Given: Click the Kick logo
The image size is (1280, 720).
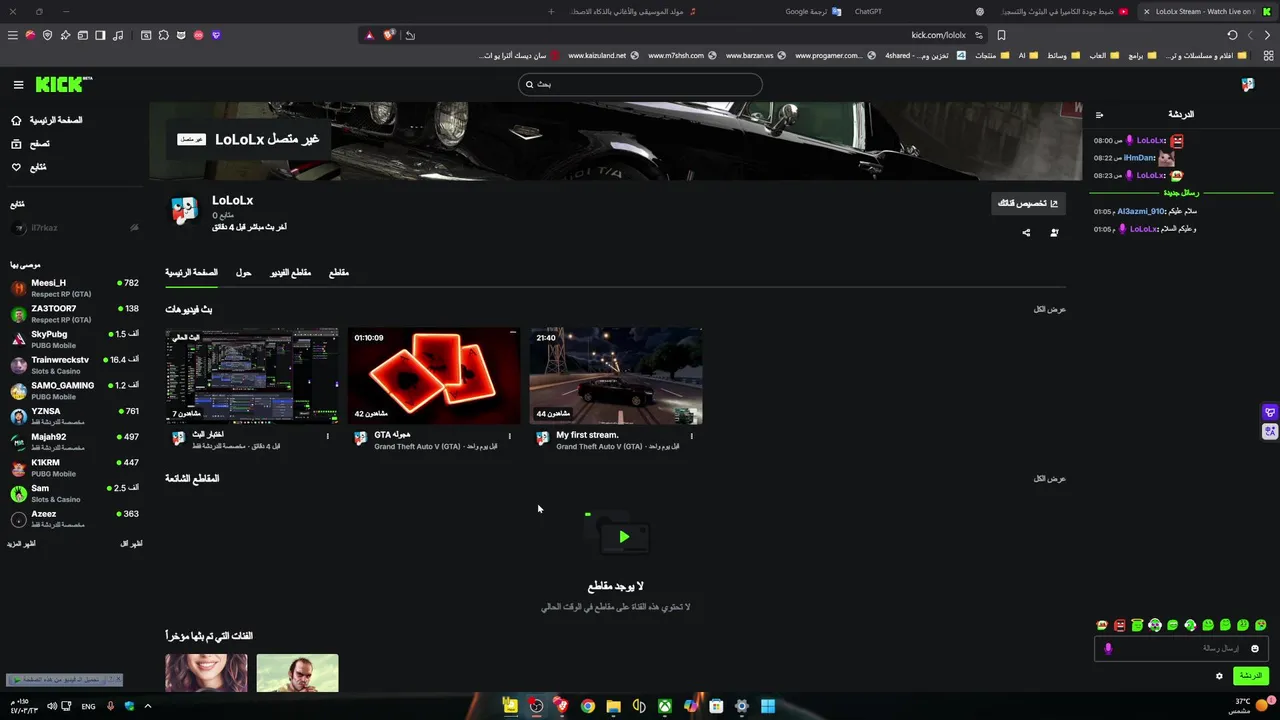Looking at the screenshot, I should click(x=63, y=84).
